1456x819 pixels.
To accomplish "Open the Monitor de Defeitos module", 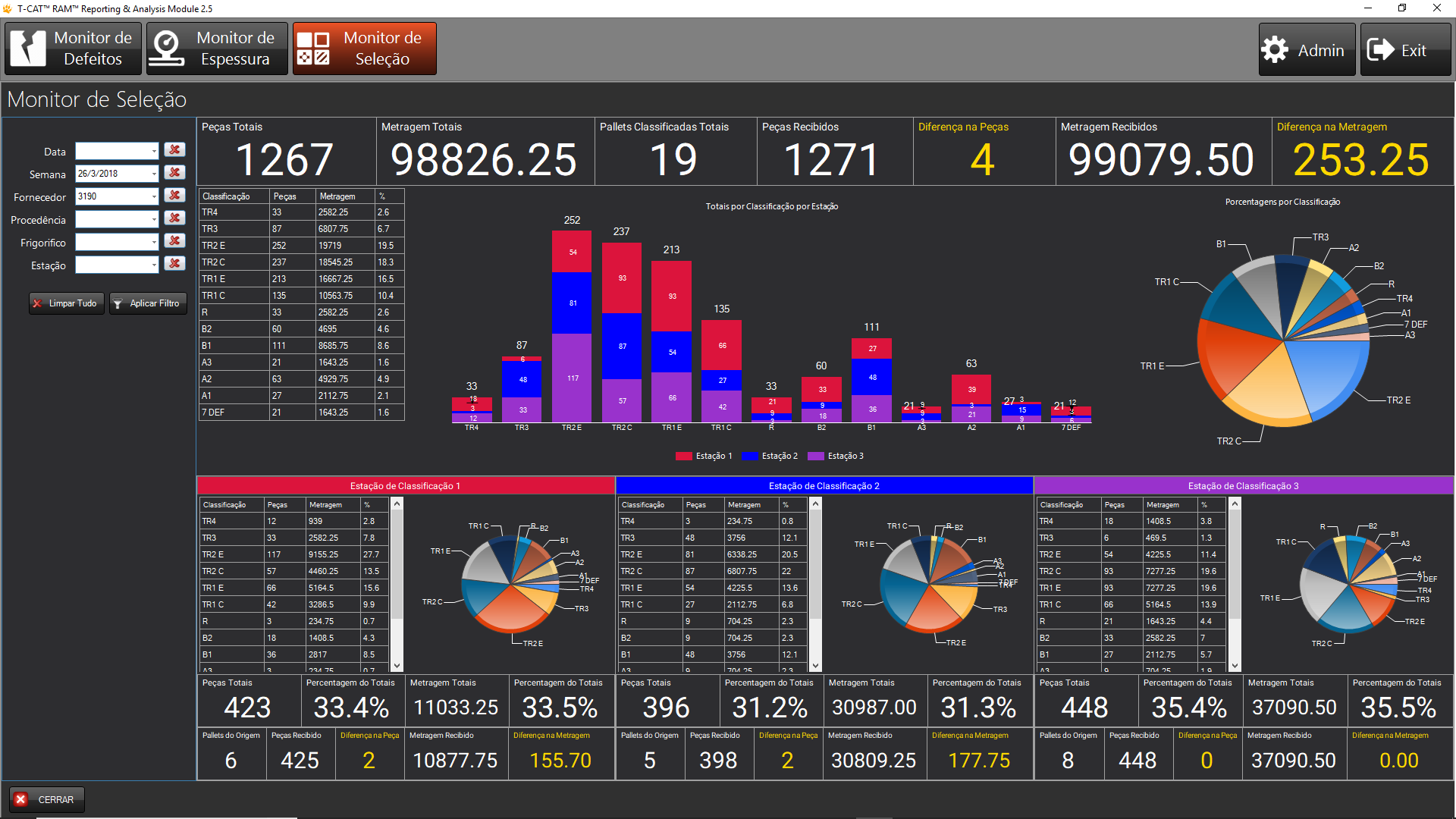I will (x=73, y=49).
